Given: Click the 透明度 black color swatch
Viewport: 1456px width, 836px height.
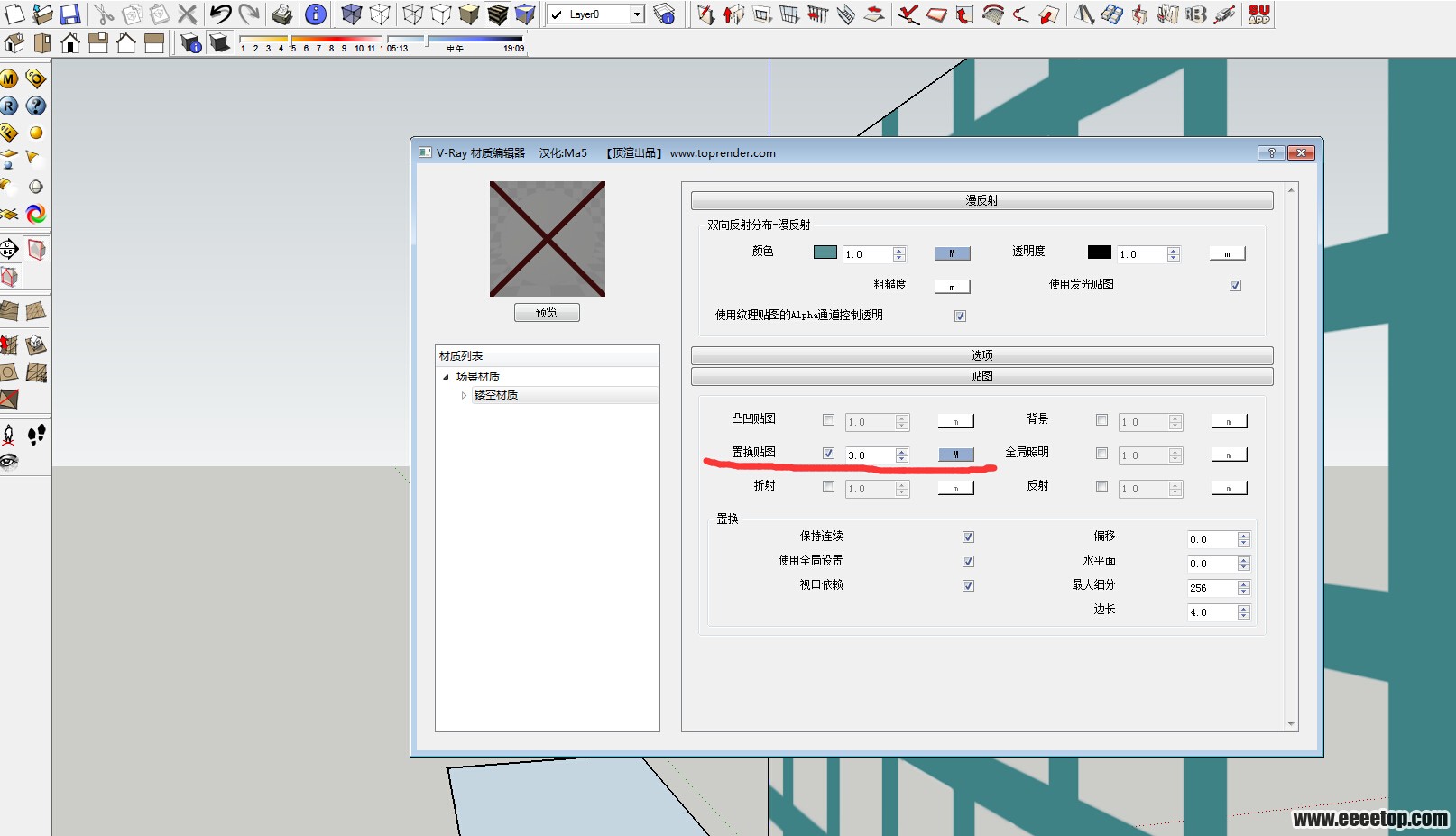Looking at the screenshot, I should (1100, 253).
